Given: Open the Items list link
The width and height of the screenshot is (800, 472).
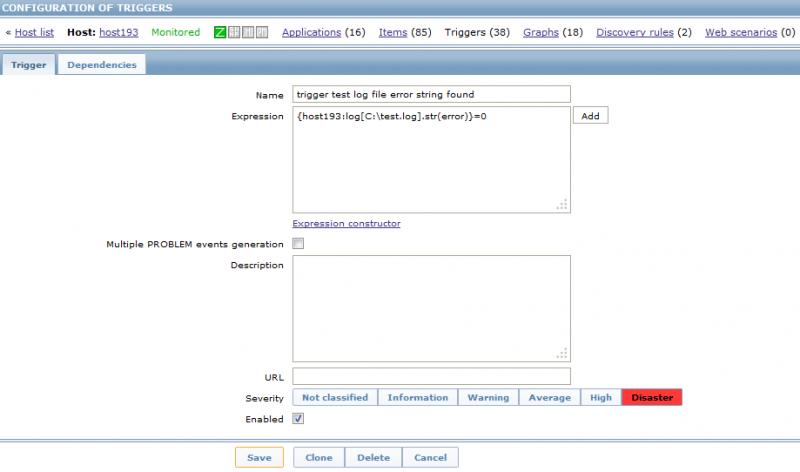Looking at the screenshot, I should 393,33.
